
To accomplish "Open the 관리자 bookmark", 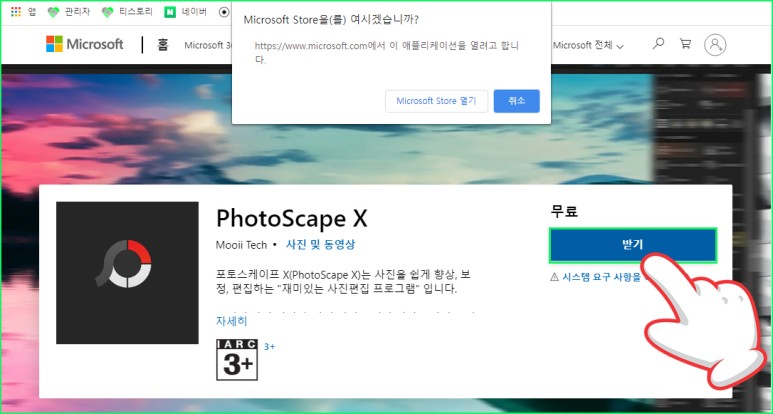I will pos(69,12).
